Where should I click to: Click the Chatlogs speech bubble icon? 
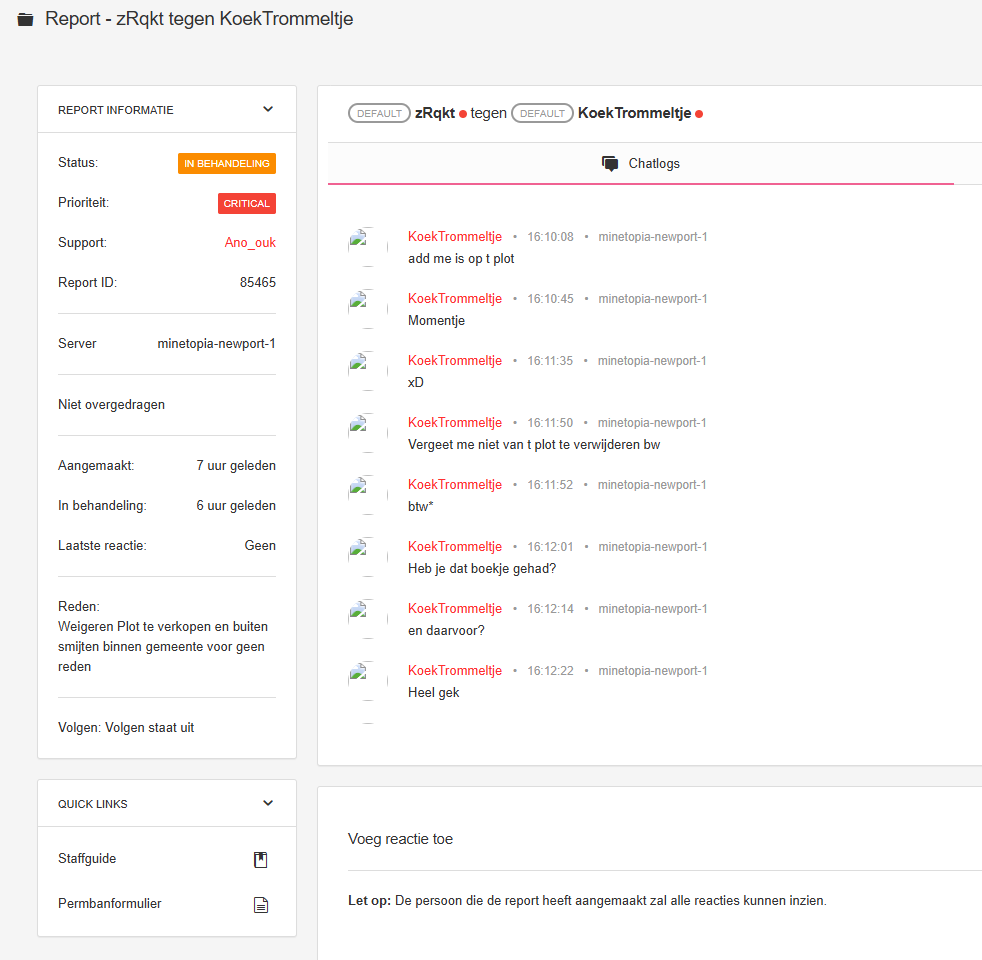point(610,164)
